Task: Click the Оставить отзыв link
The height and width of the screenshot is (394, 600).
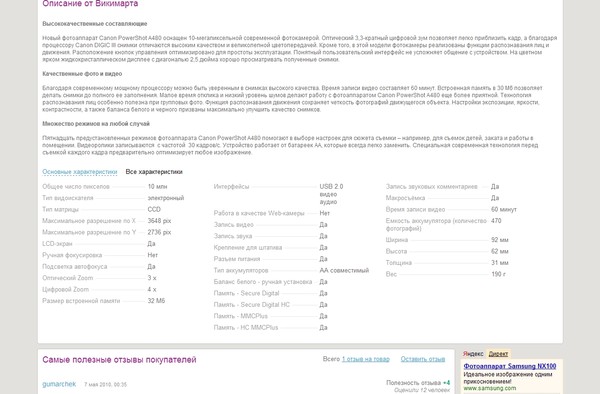Action: (422, 359)
